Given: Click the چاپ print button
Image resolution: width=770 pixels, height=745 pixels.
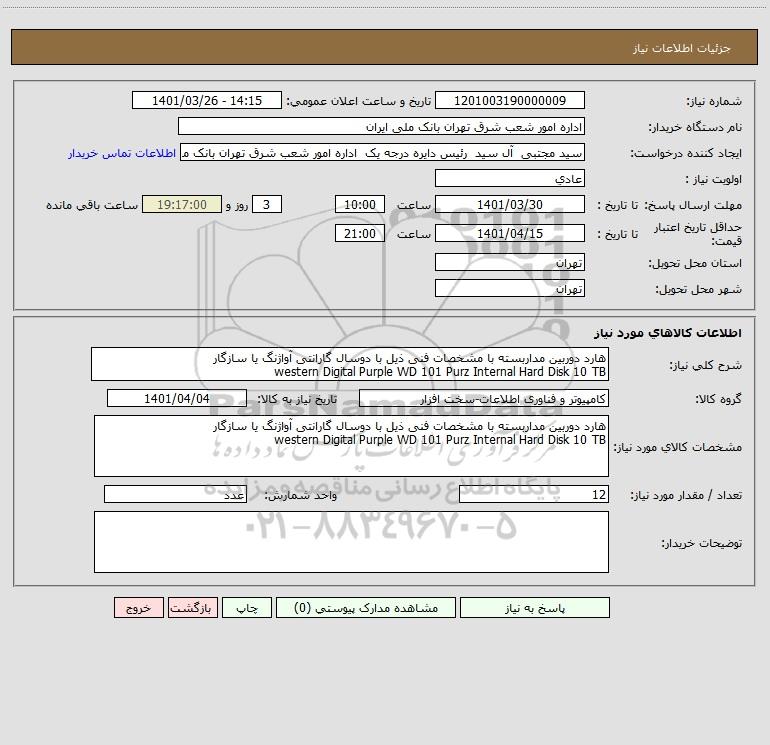Looking at the screenshot, I should click(247, 608).
